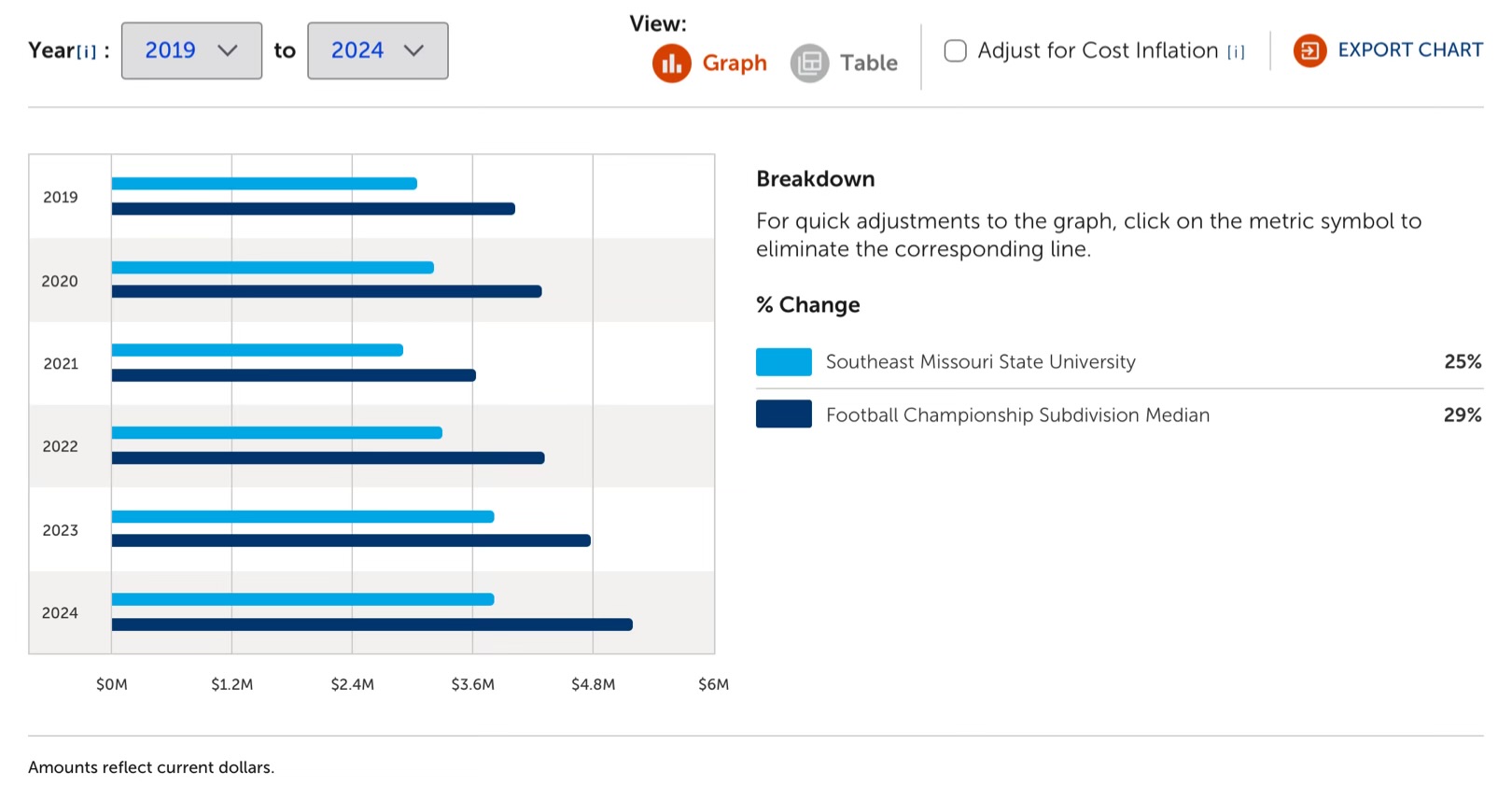Click the EXPORT CHART link text
Screen dimensions: 1512x799
tap(1409, 50)
